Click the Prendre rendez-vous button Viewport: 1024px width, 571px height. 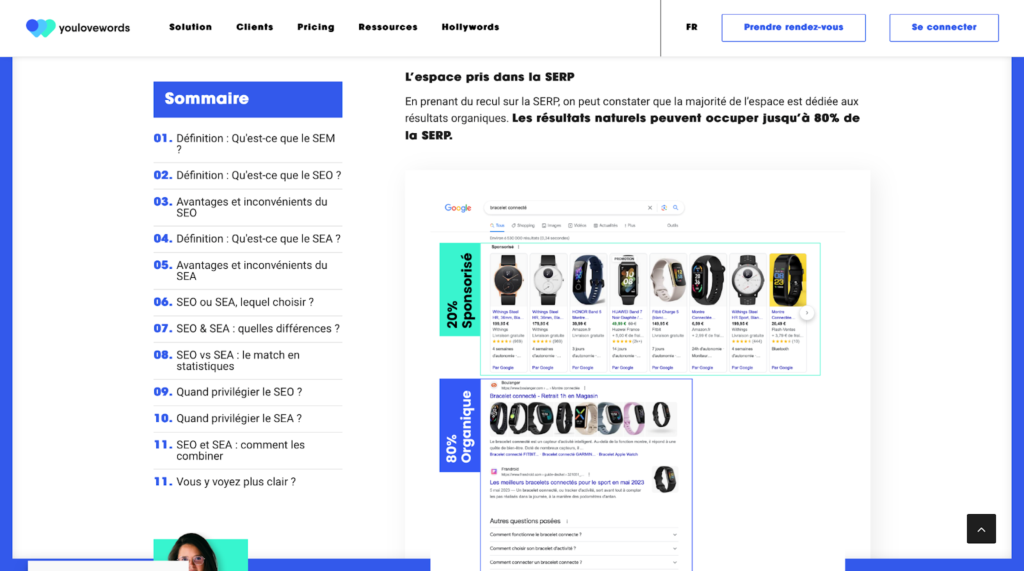point(793,27)
